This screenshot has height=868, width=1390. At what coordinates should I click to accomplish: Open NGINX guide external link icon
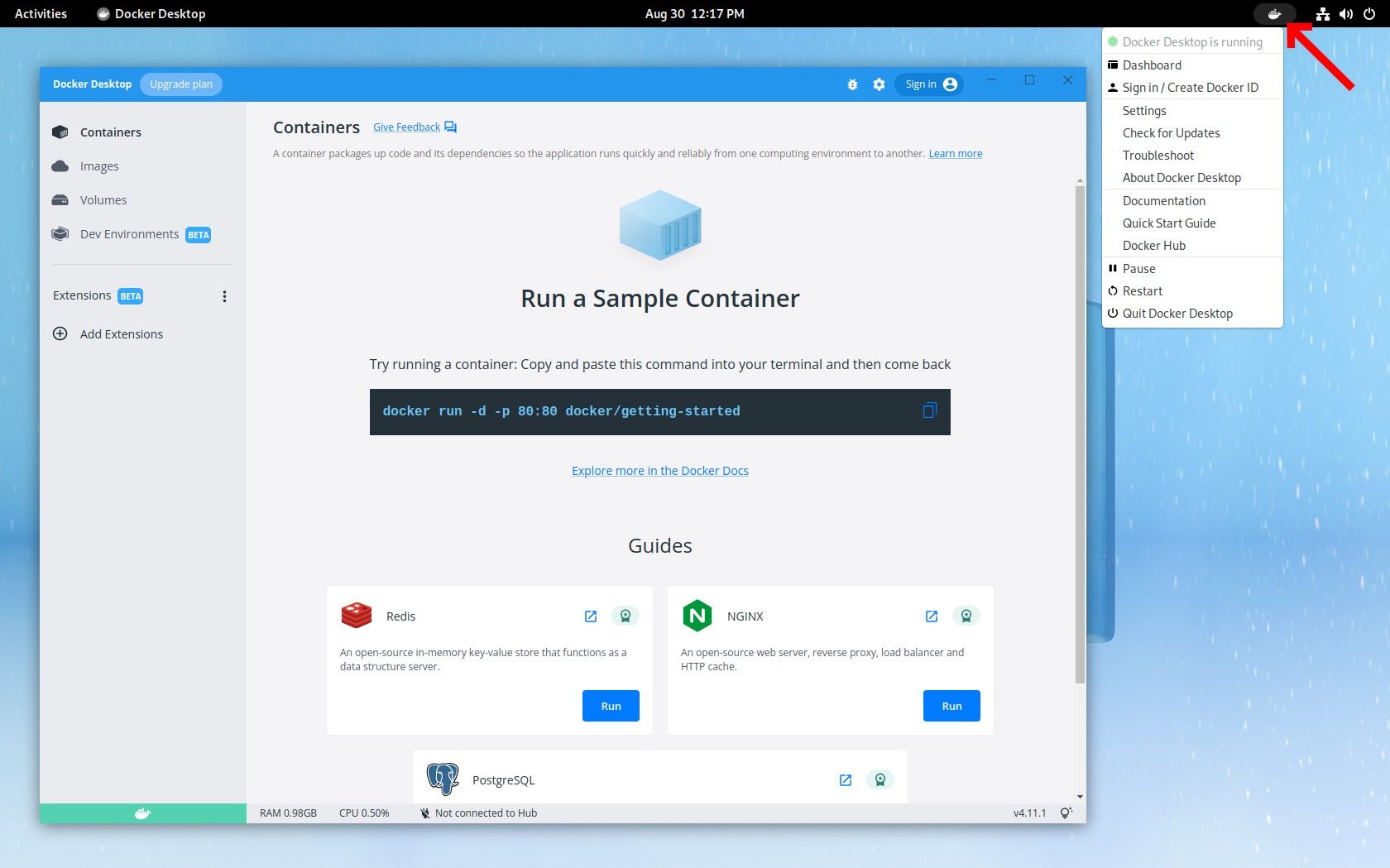pos(932,616)
